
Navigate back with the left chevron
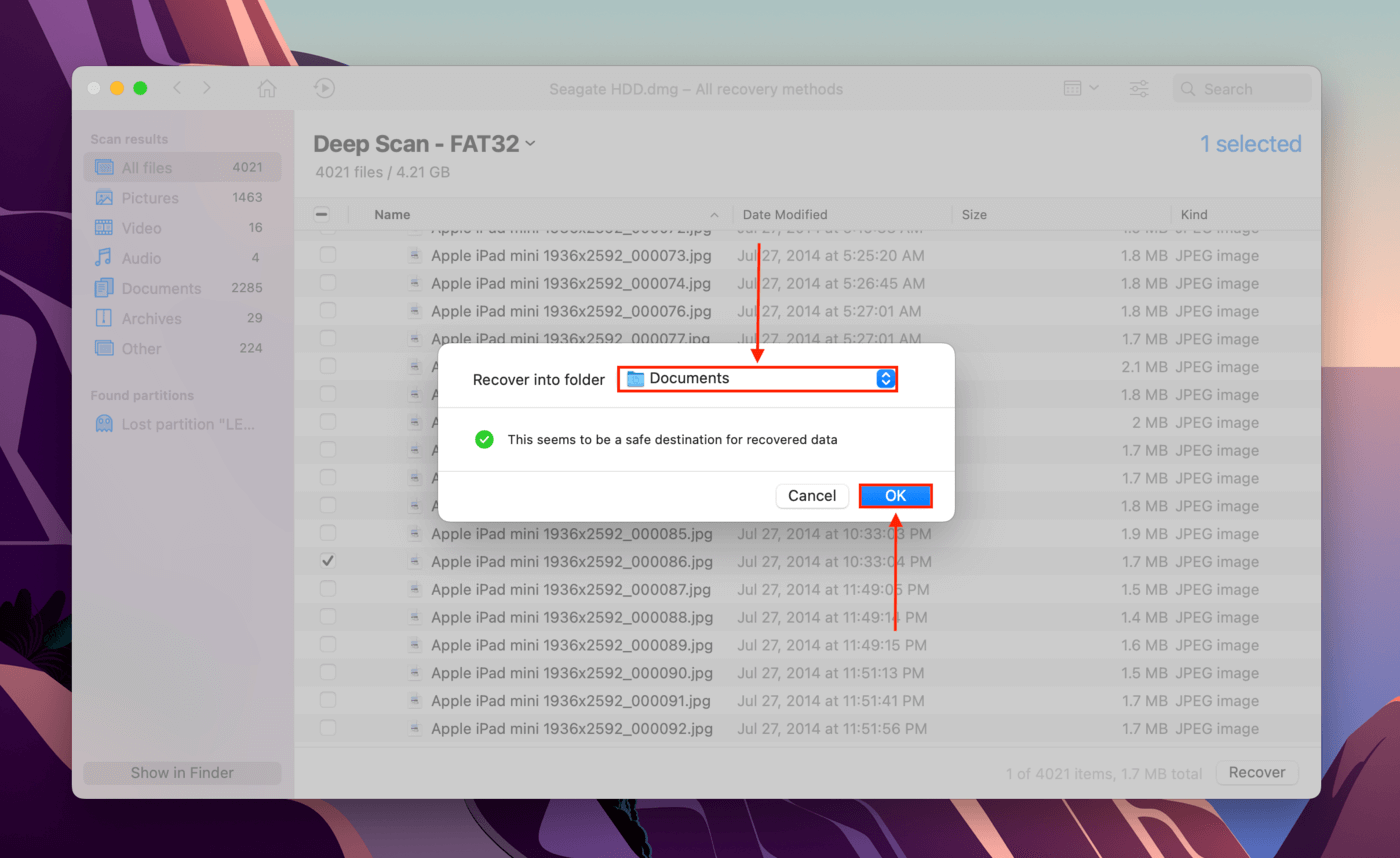click(x=177, y=88)
